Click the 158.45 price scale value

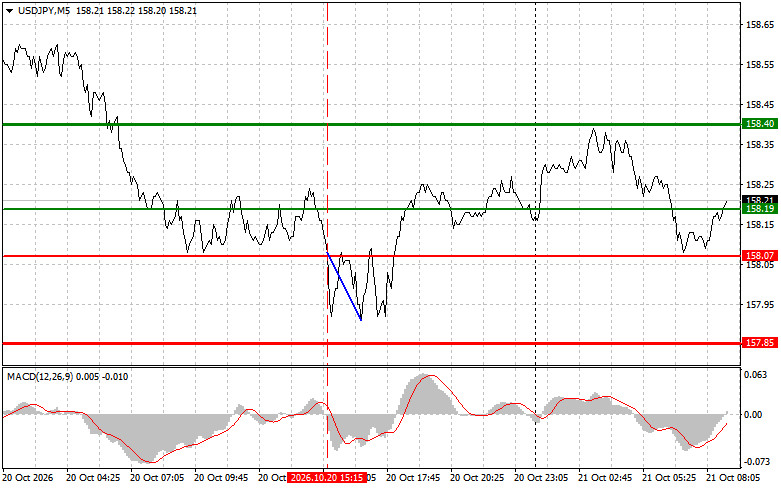point(760,105)
